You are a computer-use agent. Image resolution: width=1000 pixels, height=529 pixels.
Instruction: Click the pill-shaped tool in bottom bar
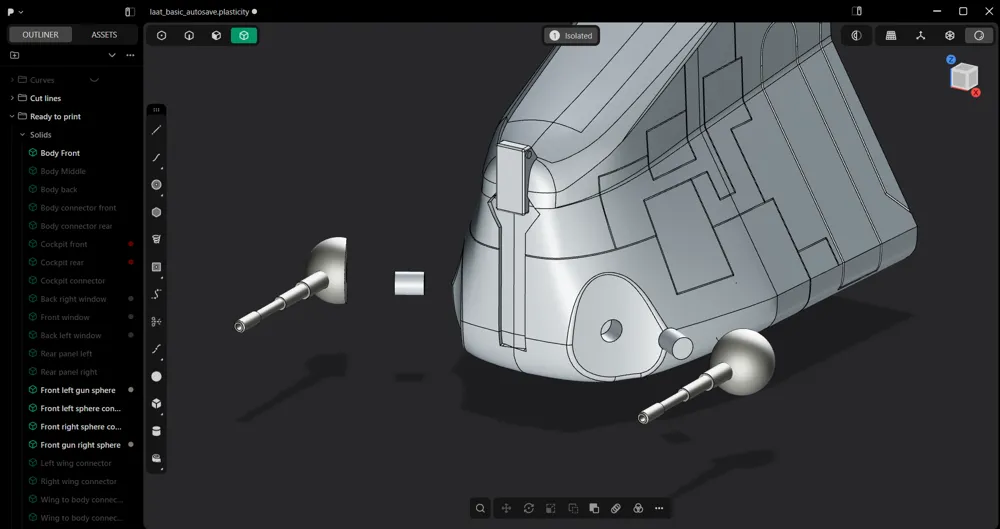click(x=616, y=509)
